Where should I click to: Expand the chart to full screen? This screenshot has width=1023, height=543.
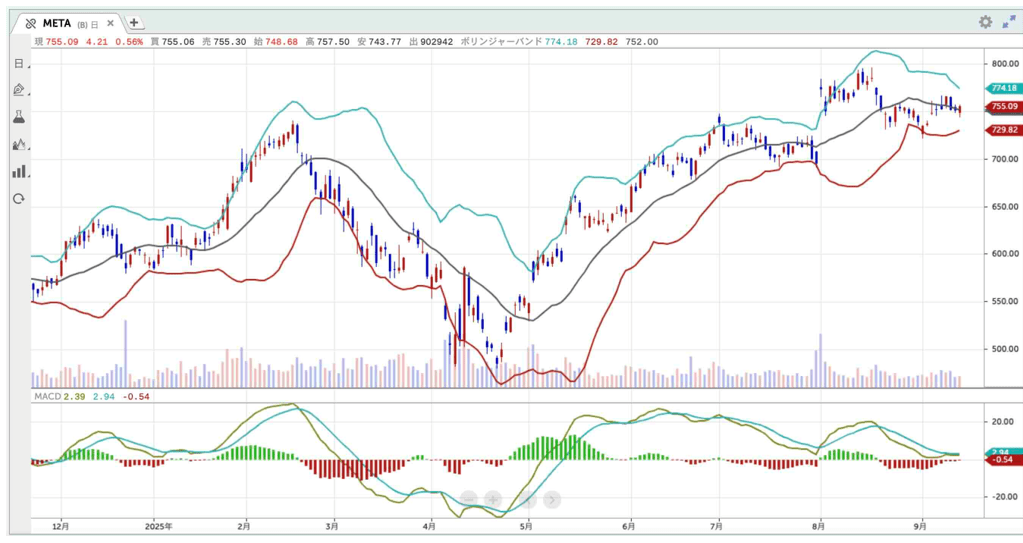pyautogui.click(x=1009, y=22)
